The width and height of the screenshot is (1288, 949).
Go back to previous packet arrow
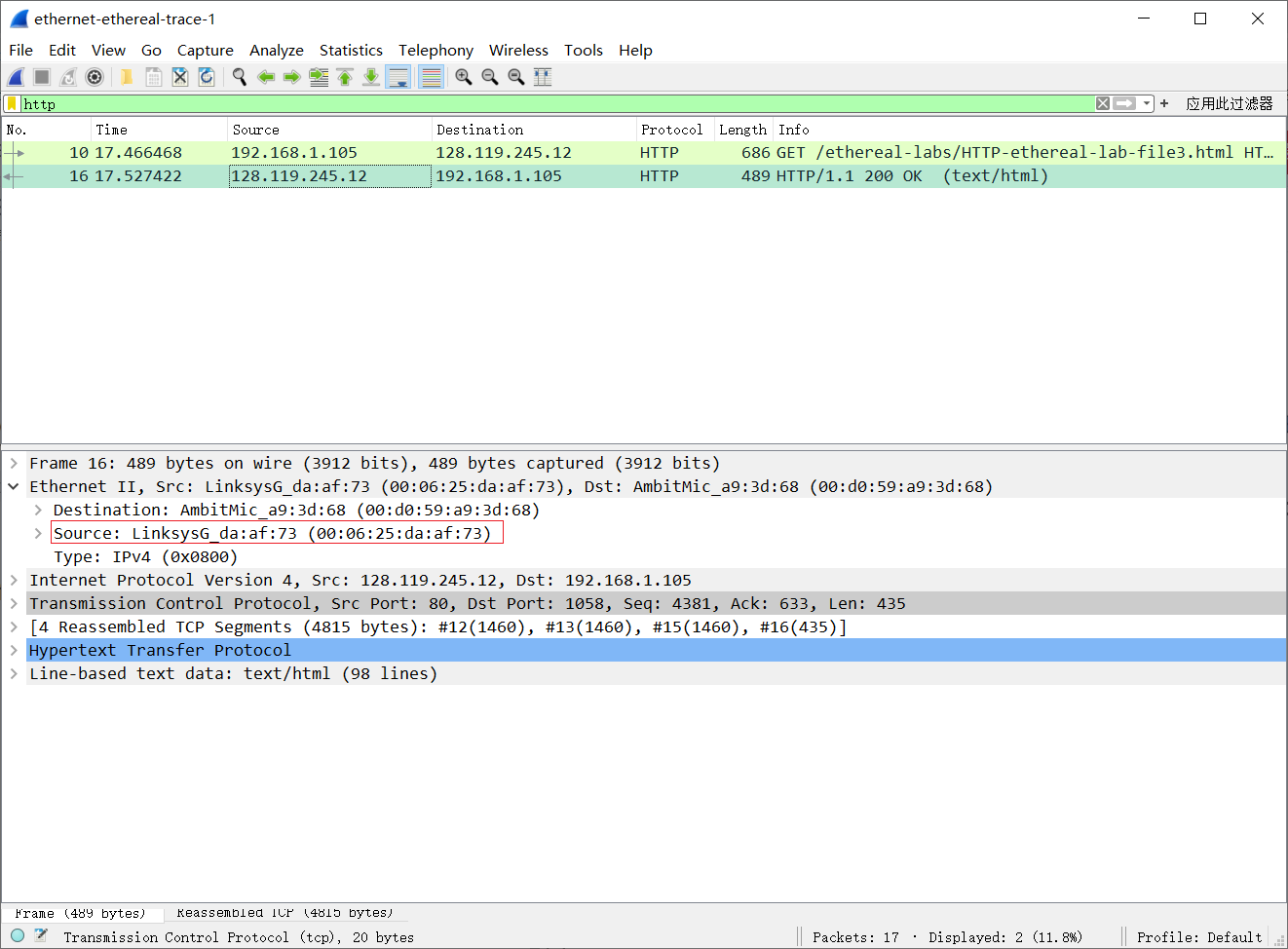(266, 77)
